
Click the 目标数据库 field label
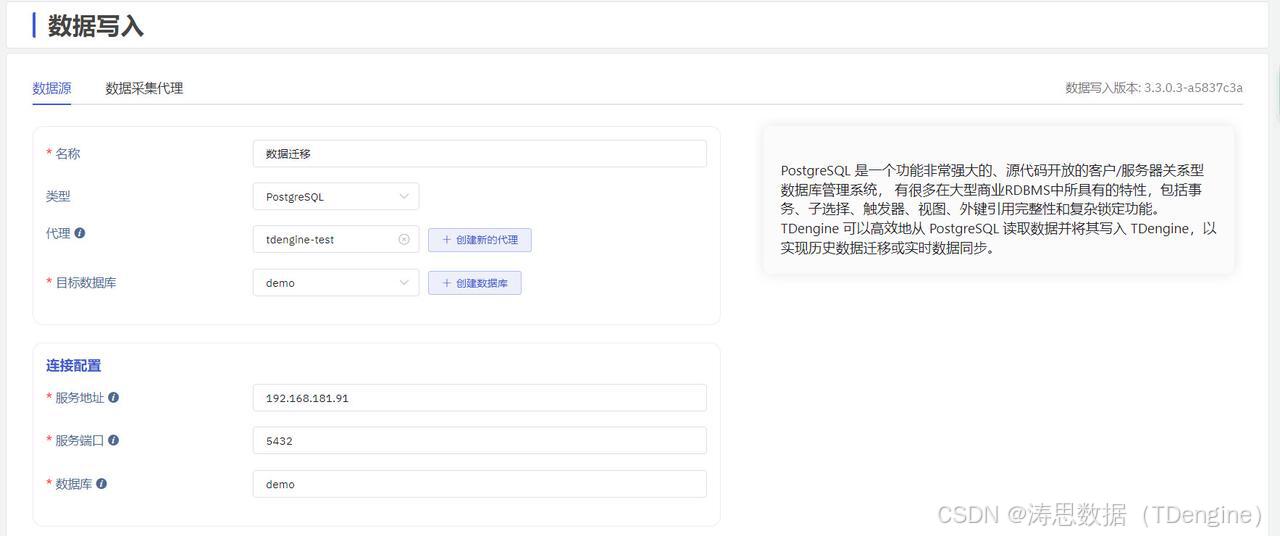[x=85, y=282]
